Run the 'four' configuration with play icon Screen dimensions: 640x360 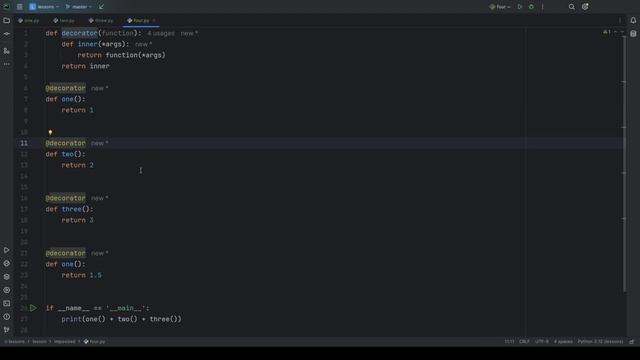point(520,7)
